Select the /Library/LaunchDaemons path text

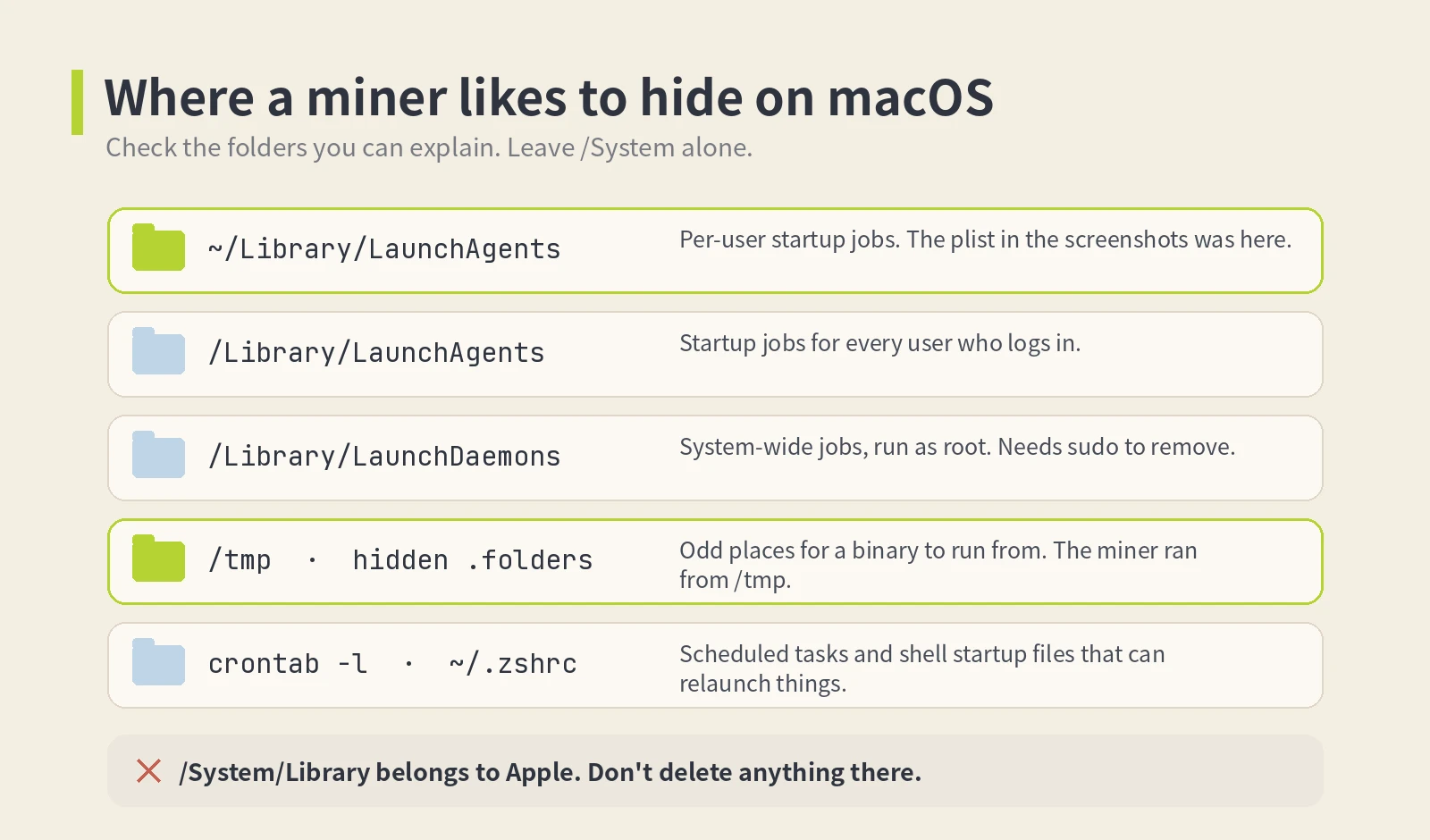(x=384, y=457)
